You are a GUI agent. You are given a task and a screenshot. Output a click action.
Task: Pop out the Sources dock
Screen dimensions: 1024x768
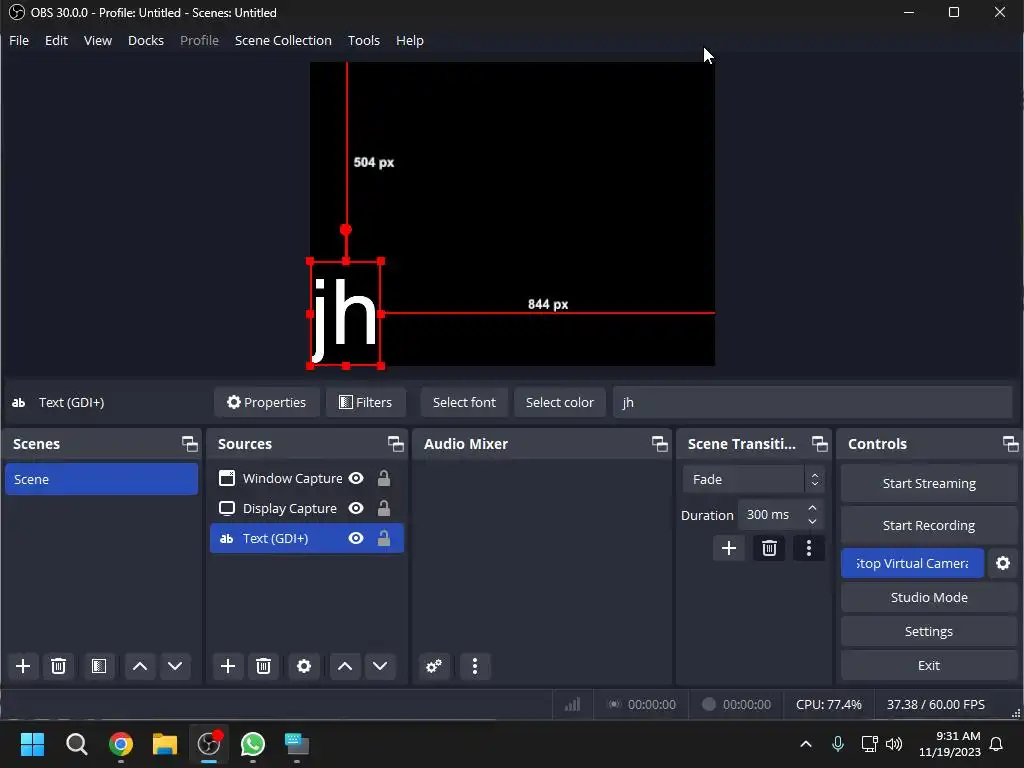(396, 444)
